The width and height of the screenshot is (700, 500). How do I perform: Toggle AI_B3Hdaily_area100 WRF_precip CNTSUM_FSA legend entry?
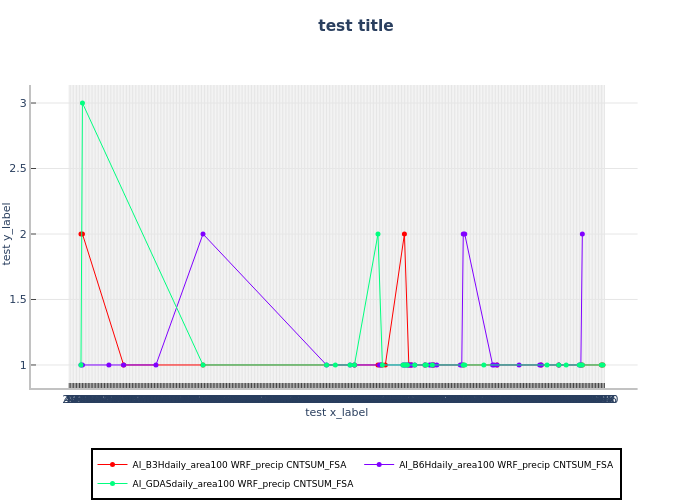(x=242, y=465)
